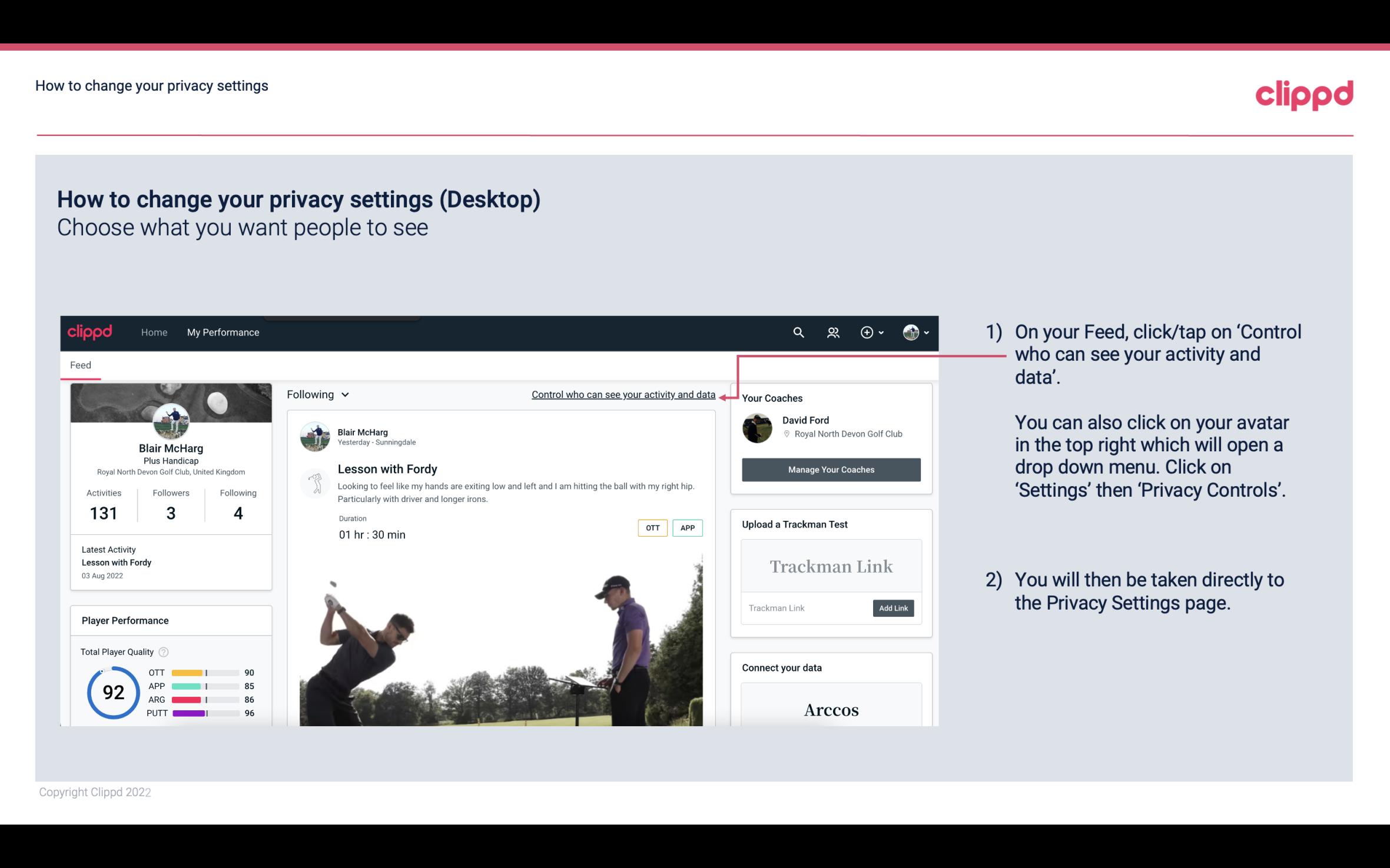Expand the Following dropdown on feed
1390x868 pixels.
click(317, 394)
